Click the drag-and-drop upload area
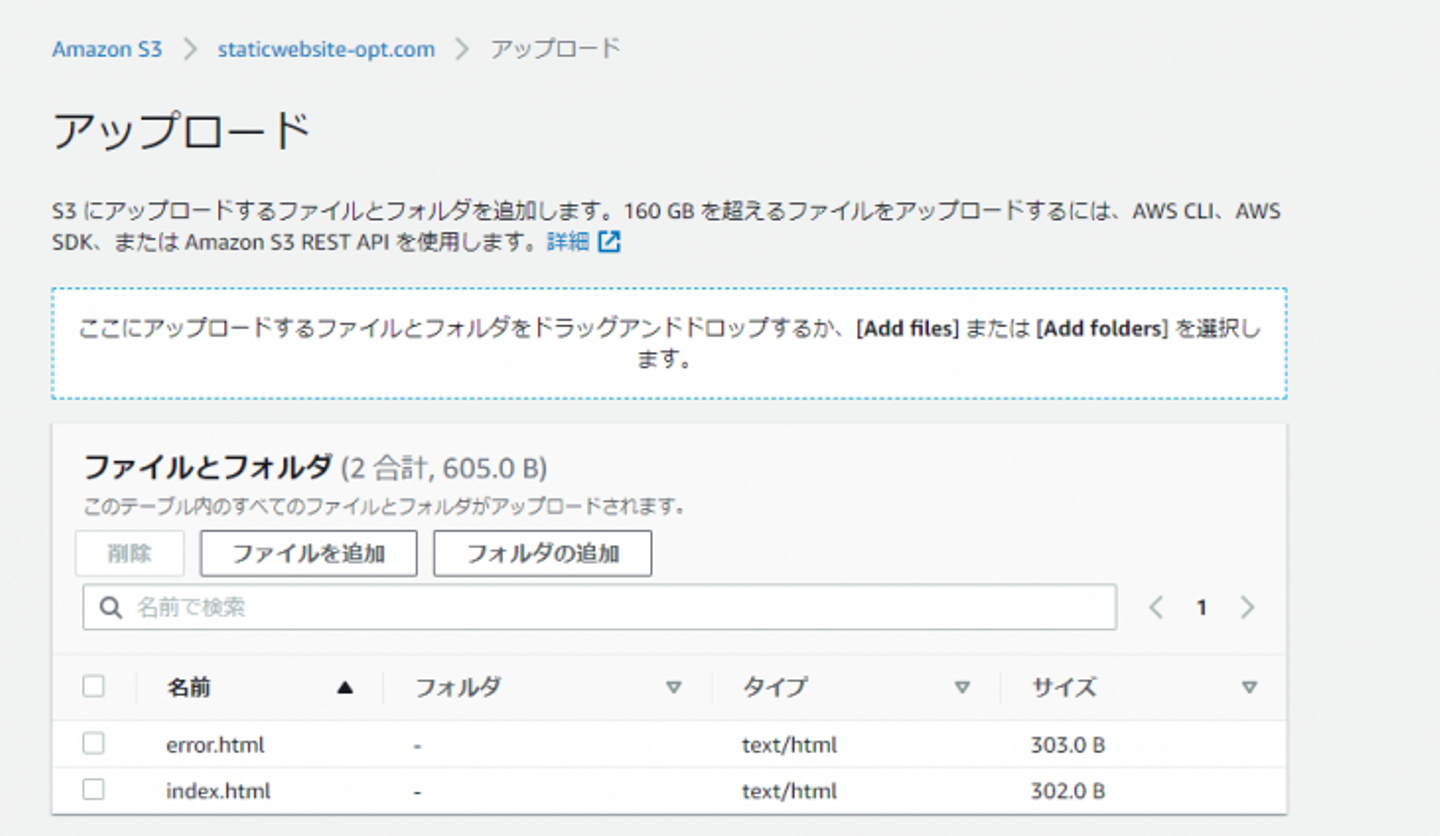Image resolution: width=1440 pixels, height=836 pixels. (669, 343)
